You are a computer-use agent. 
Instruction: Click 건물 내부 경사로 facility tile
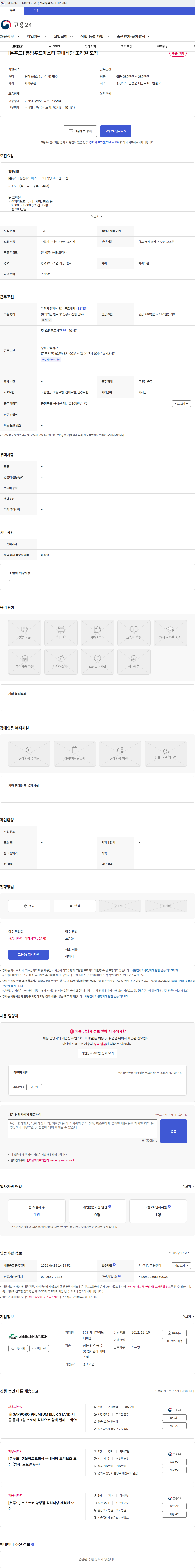166,754
